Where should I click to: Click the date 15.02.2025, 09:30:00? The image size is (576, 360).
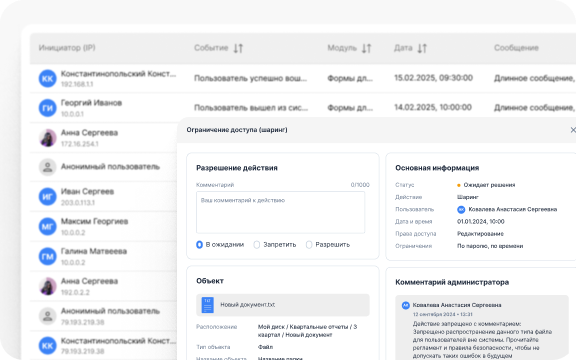tap(433, 78)
